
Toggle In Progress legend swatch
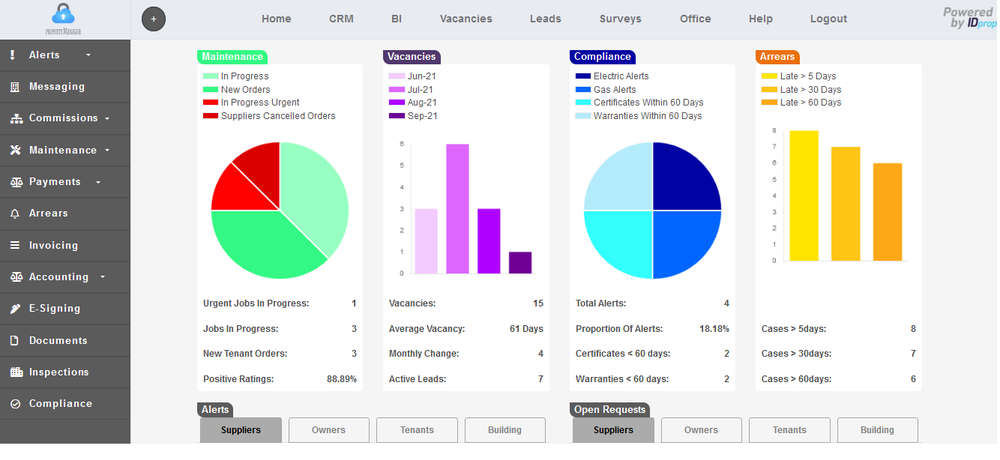[x=210, y=76]
